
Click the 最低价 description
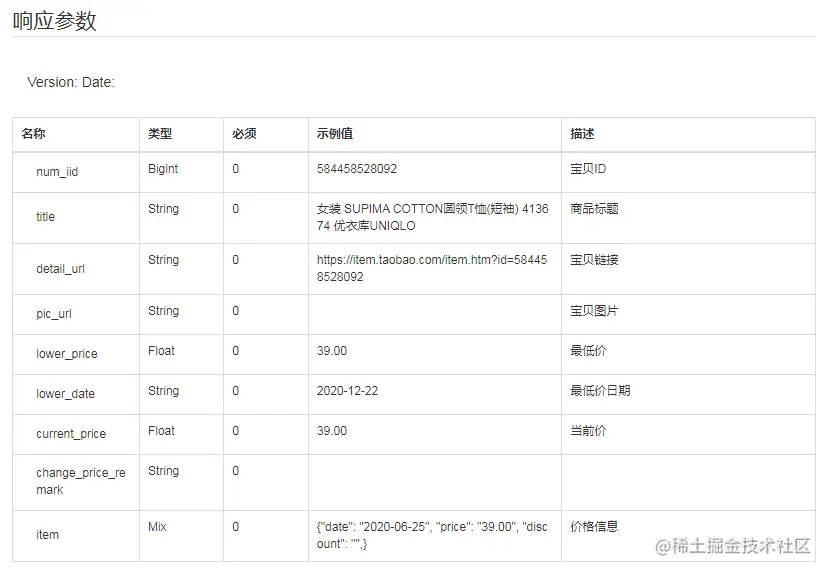588,351
